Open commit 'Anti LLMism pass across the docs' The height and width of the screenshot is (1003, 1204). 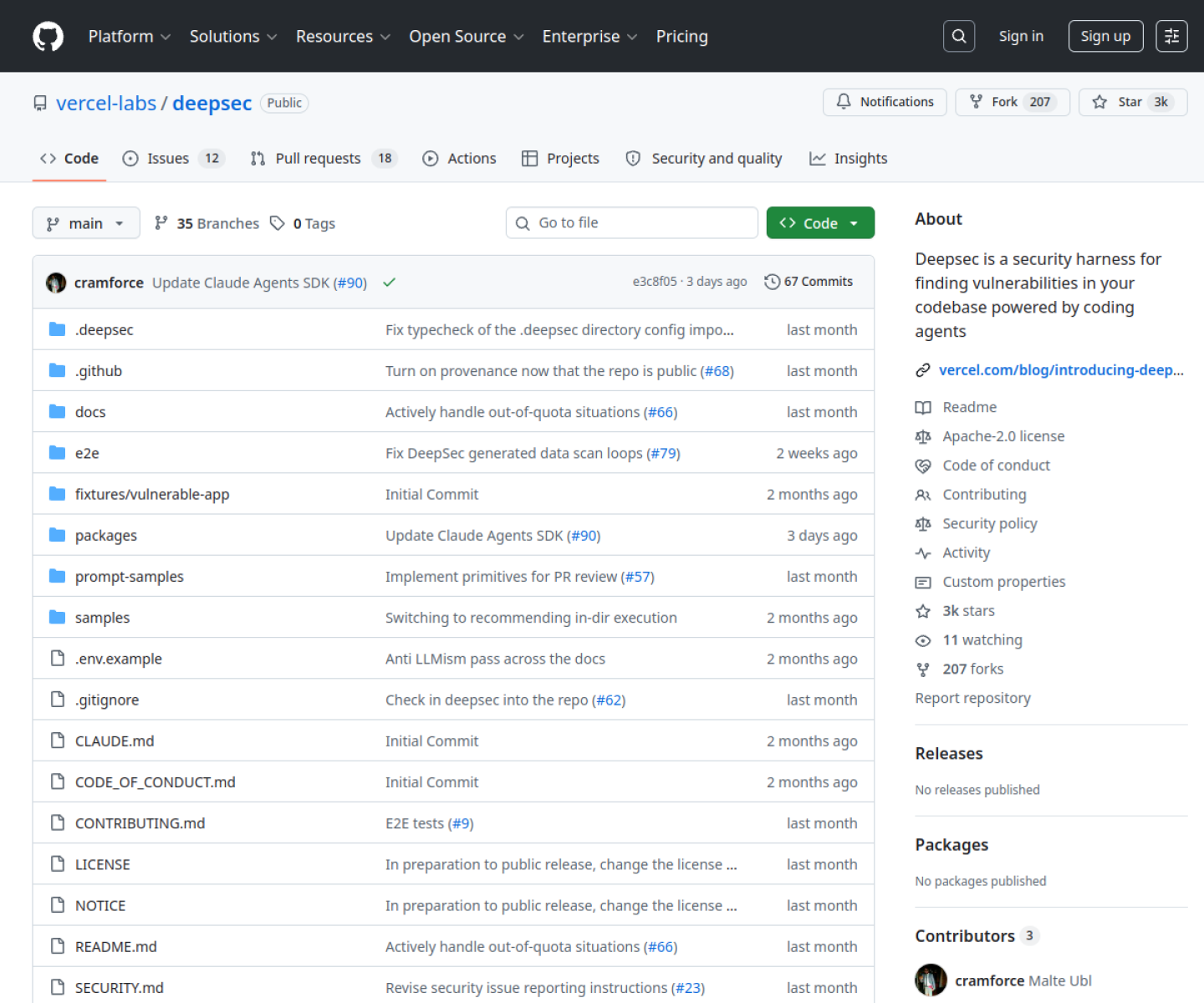point(495,659)
